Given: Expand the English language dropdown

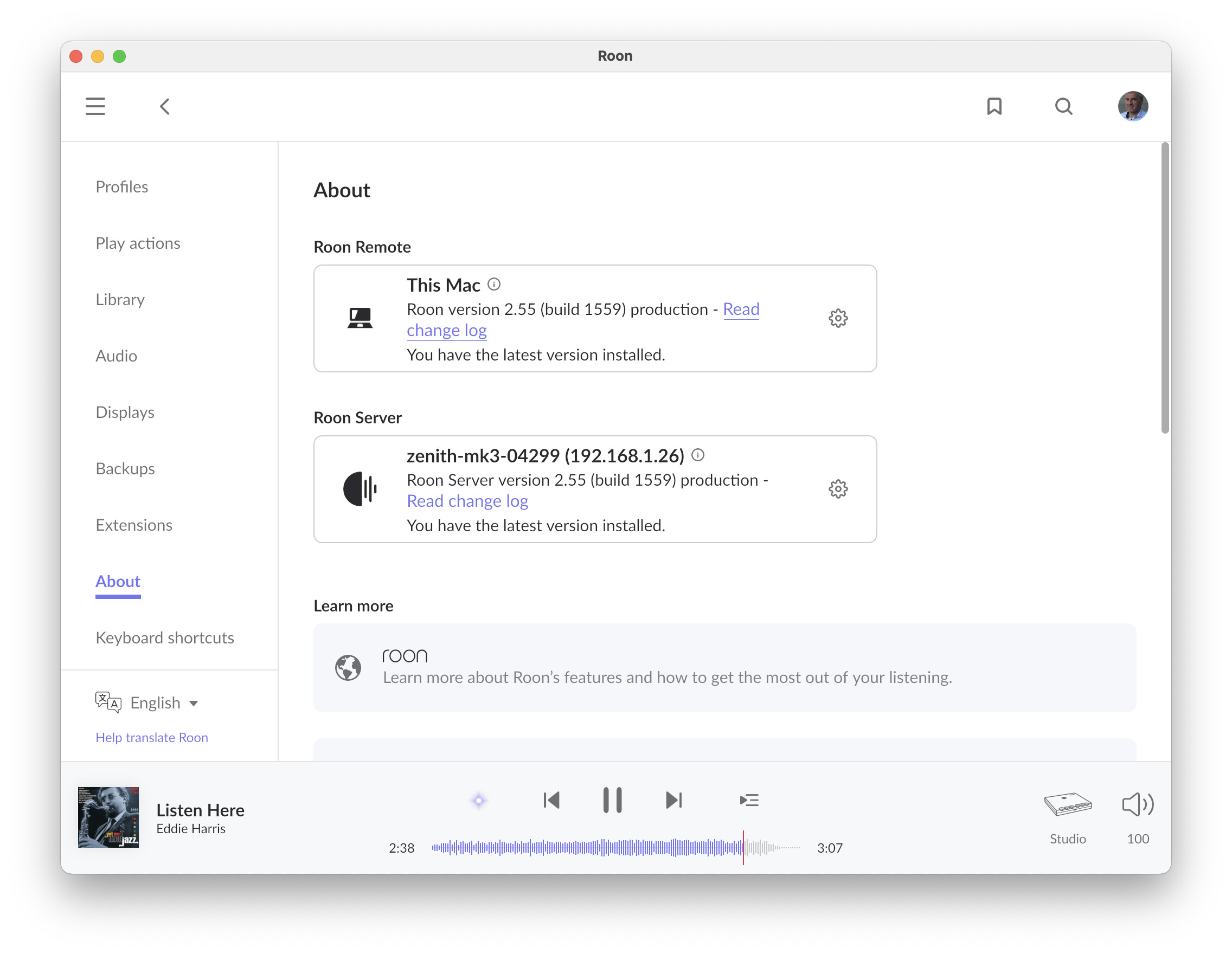Looking at the screenshot, I should pyautogui.click(x=164, y=703).
